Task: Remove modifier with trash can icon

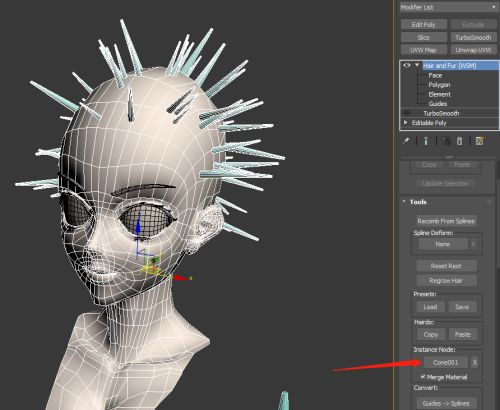Action: point(459,141)
